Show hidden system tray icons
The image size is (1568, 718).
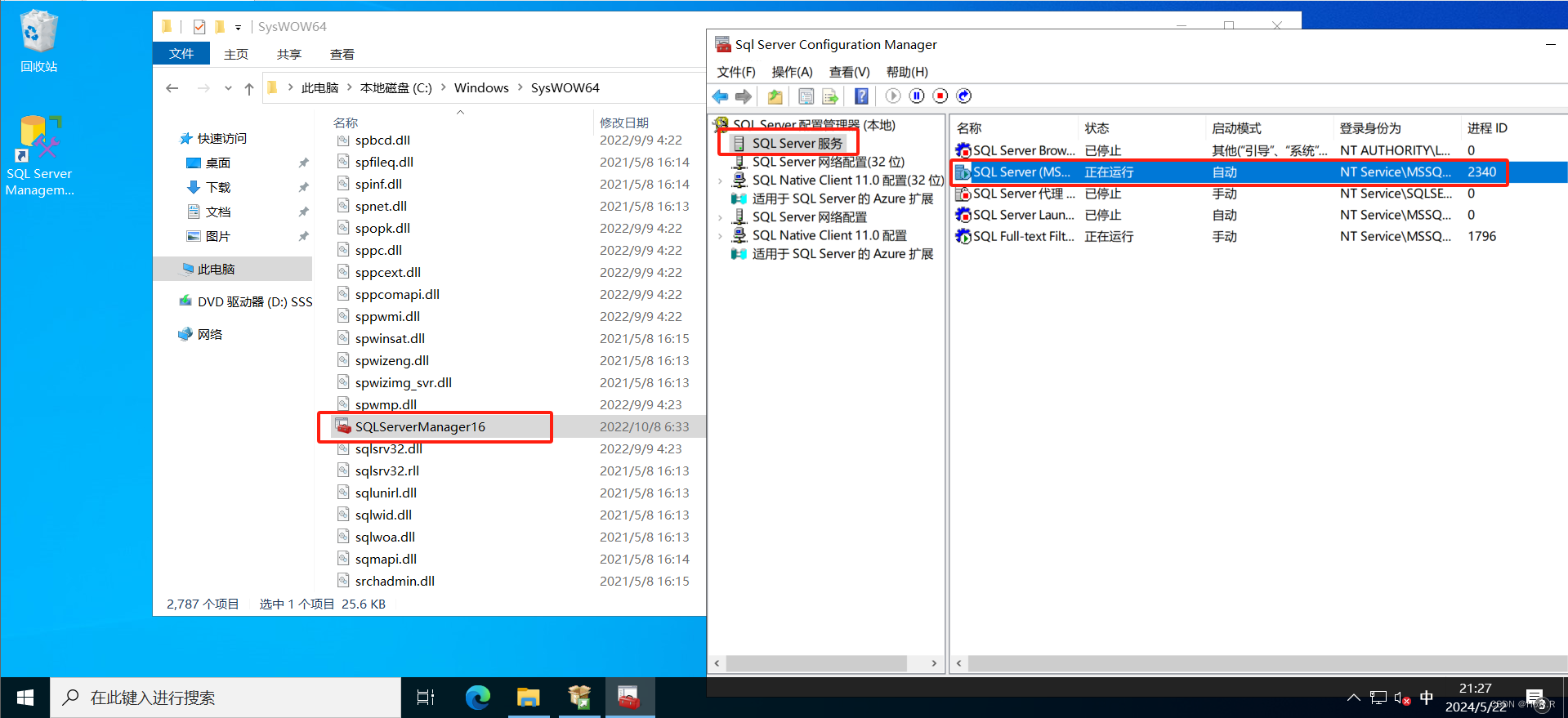pos(1354,698)
